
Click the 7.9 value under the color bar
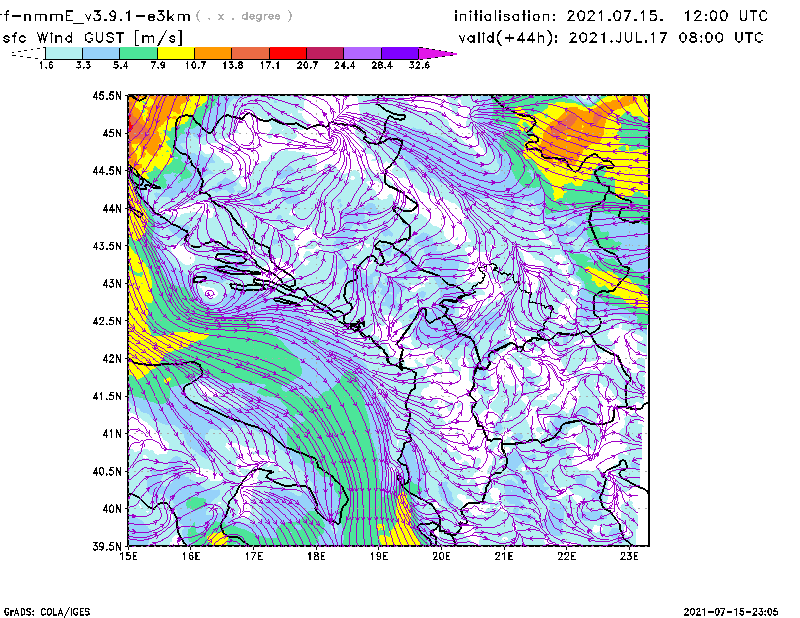click(x=158, y=65)
